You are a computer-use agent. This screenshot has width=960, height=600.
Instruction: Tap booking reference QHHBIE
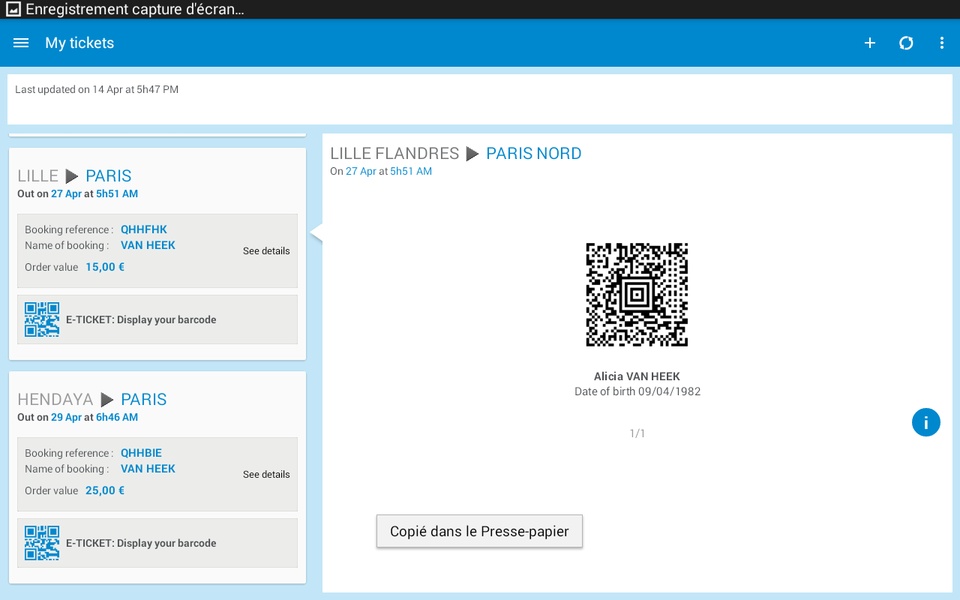coord(141,453)
